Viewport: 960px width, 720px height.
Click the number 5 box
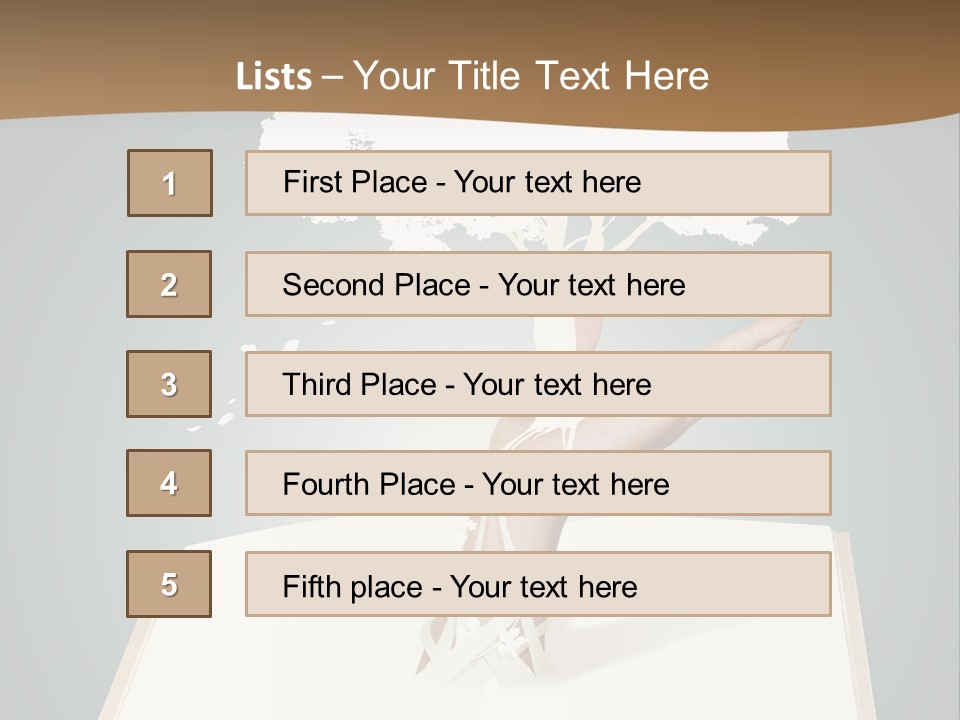point(169,583)
